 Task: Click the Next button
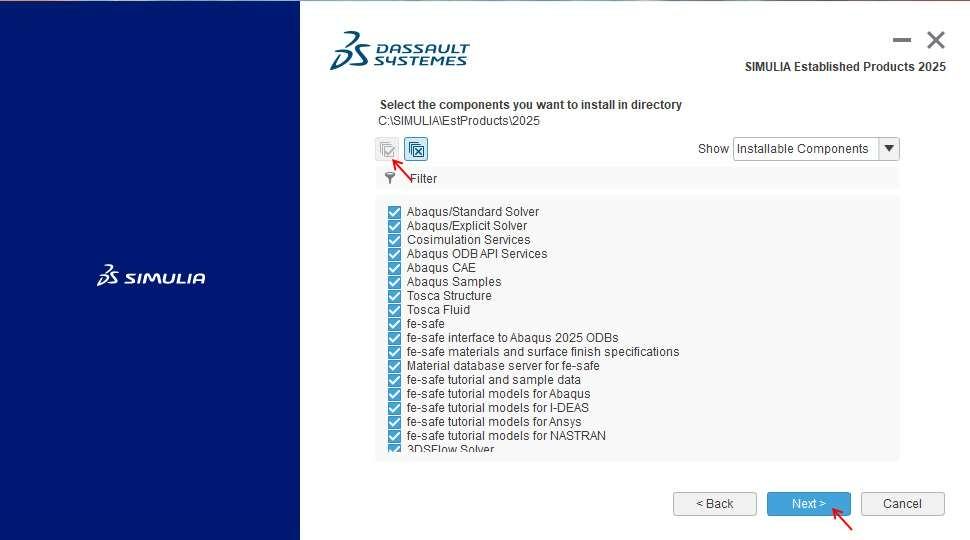(x=809, y=504)
